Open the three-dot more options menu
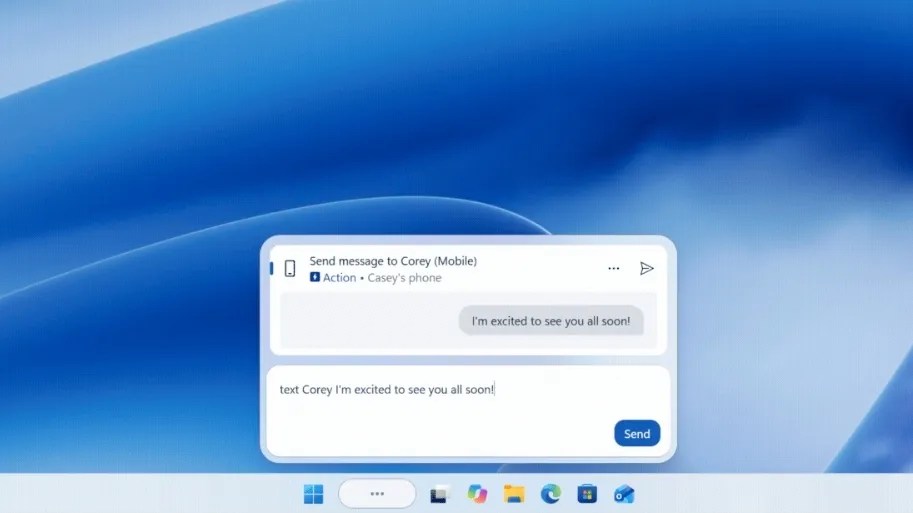Image resolution: width=913 pixels, height=513 pixels. [x=614, y=268]
